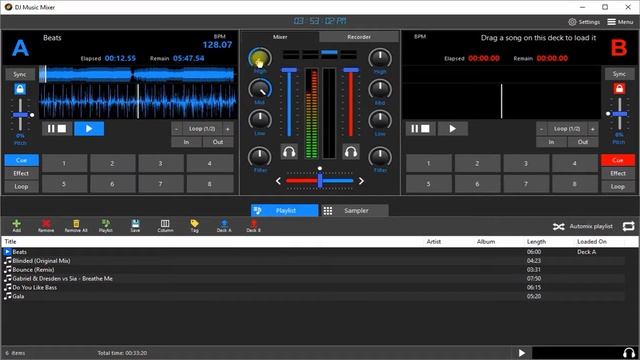
Task: Select Cue pad mode on Deck A
Action: click(x=21, y=160)
